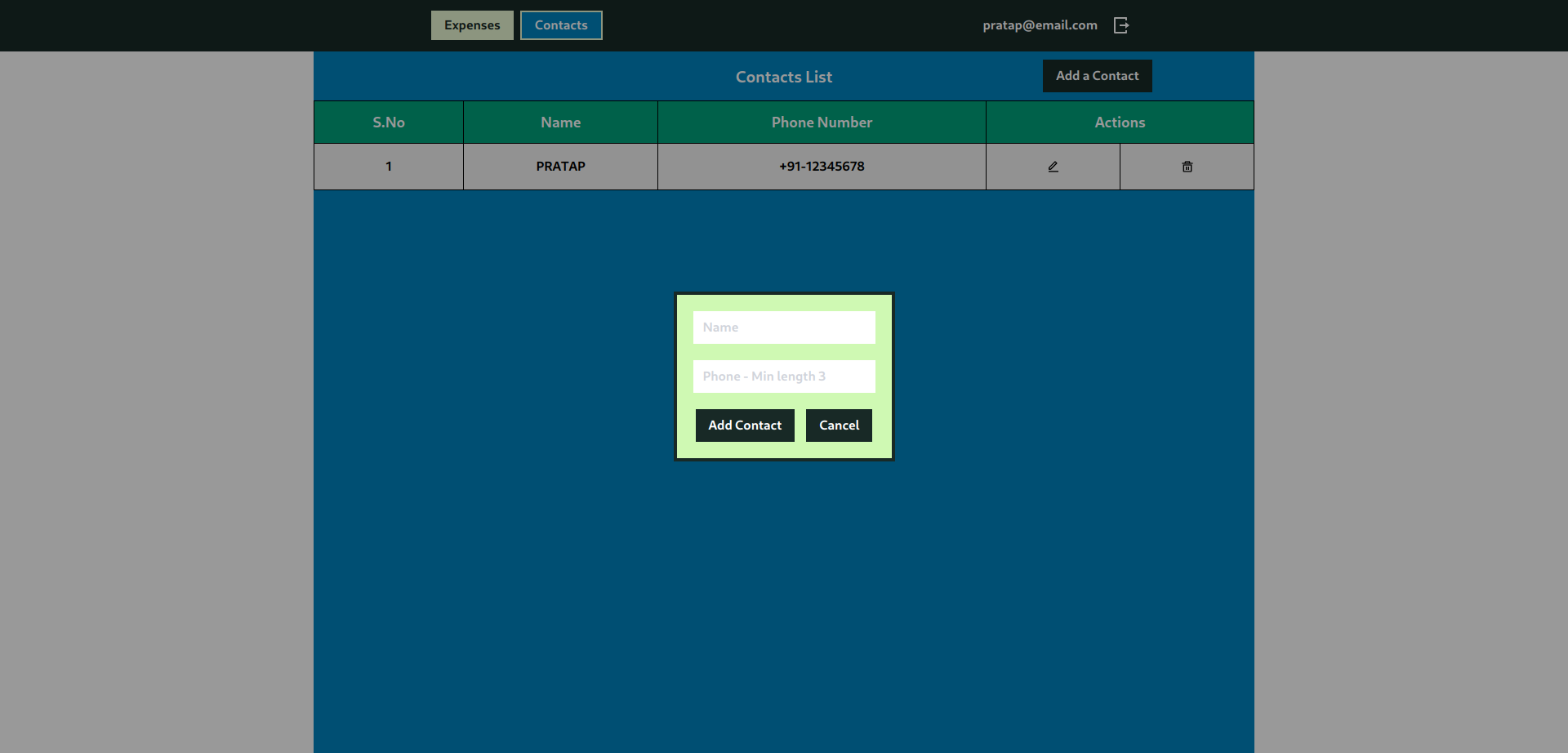Click the Actions column header

point(1120,123)
